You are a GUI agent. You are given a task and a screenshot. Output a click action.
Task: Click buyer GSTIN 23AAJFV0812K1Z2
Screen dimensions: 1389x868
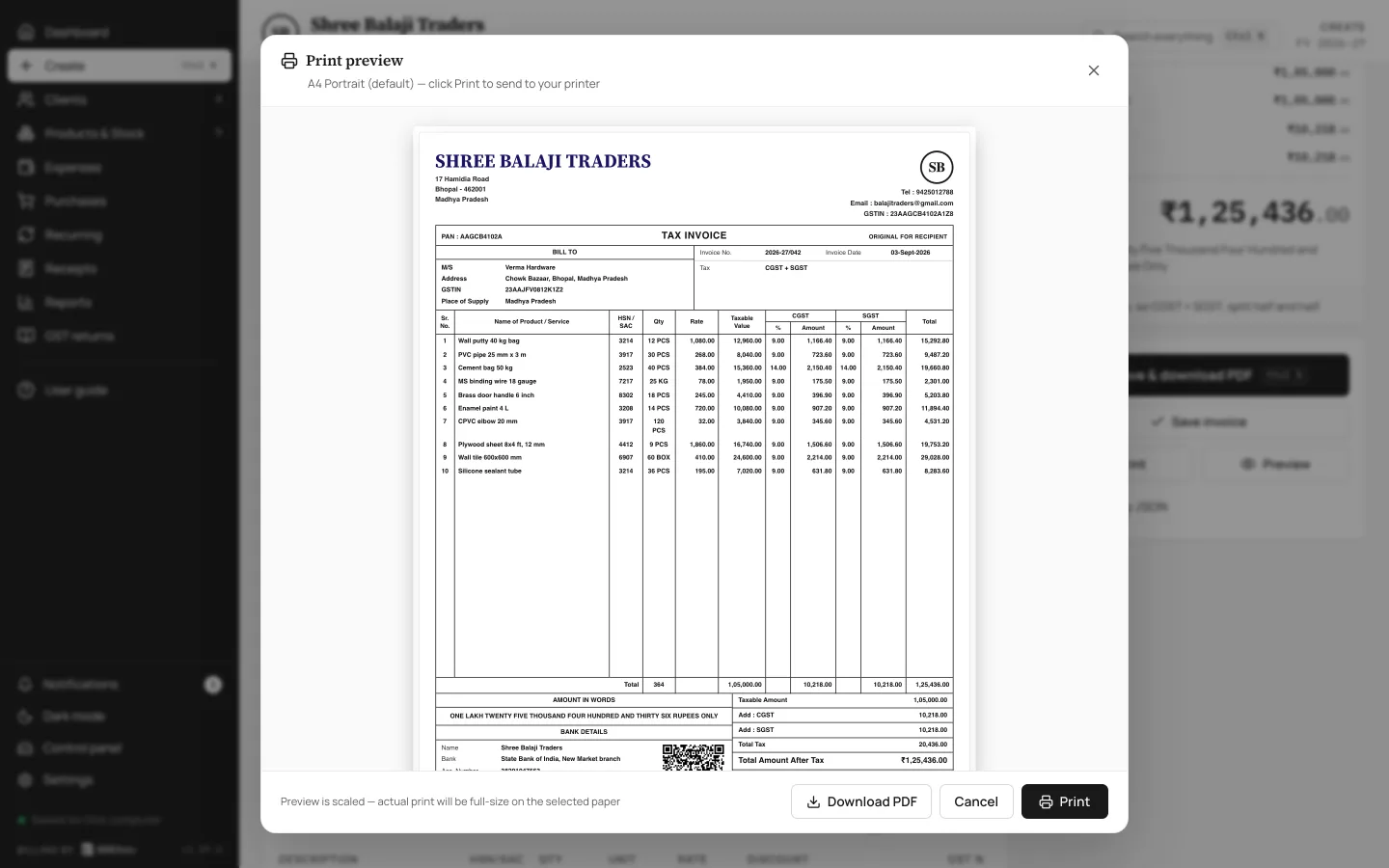click(x=533, y=289)
